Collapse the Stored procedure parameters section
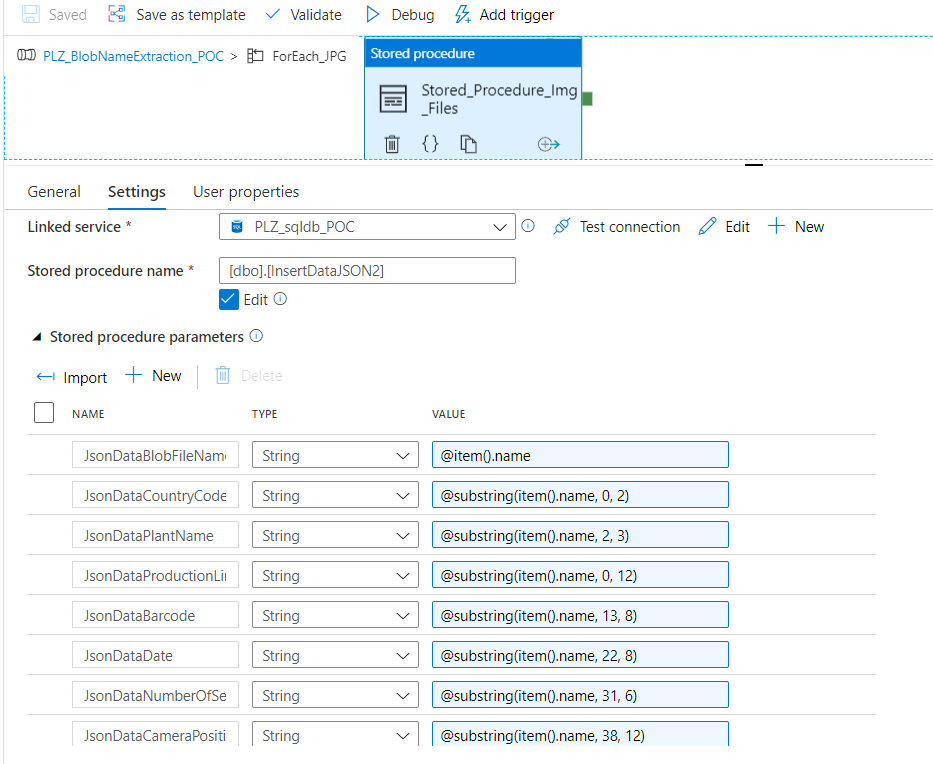The image size is (933, 764). pyautogui.click(x=37, y=337)
